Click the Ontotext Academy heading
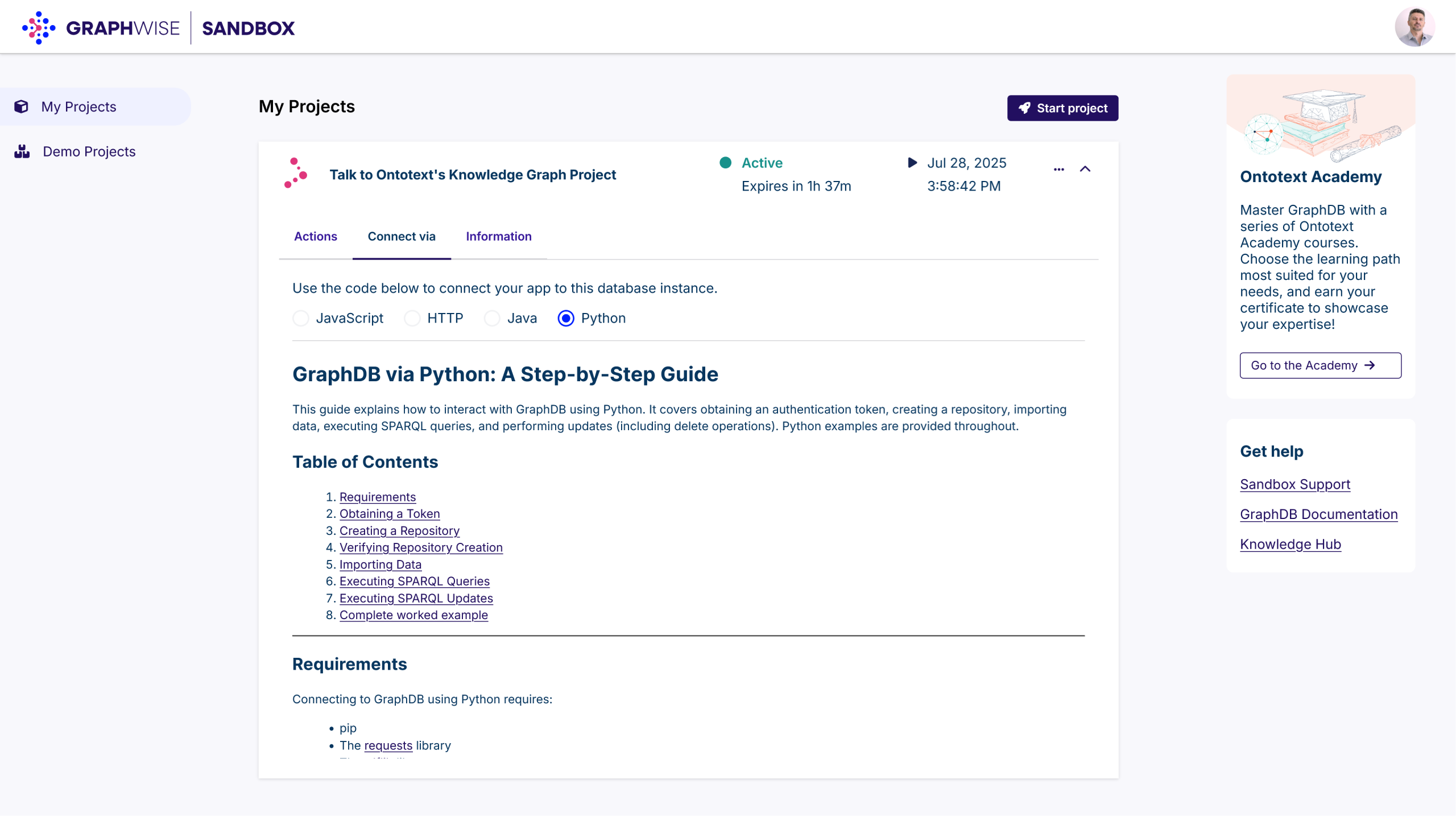 [1310, 177]
